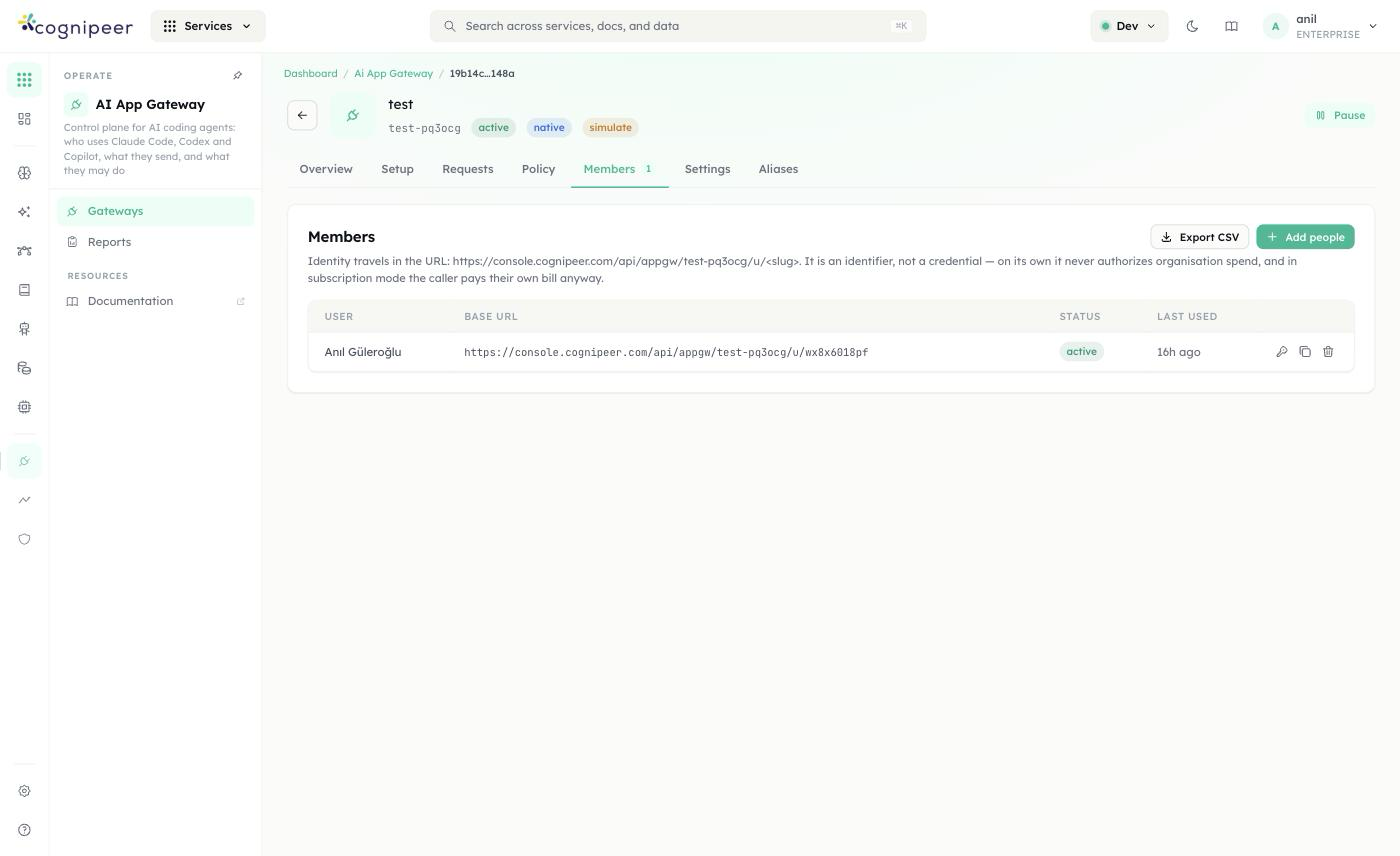Click the Add people button
The width and height of the screenshot is (1400, 856).
[1305, 237]
